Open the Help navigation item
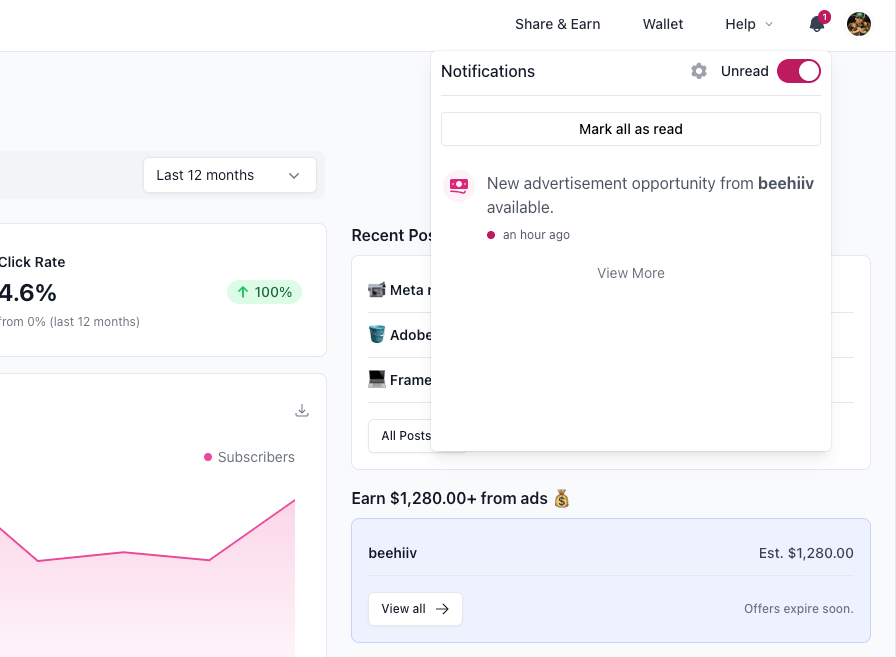This screenshot has width=896, height=657. point(740,24)
